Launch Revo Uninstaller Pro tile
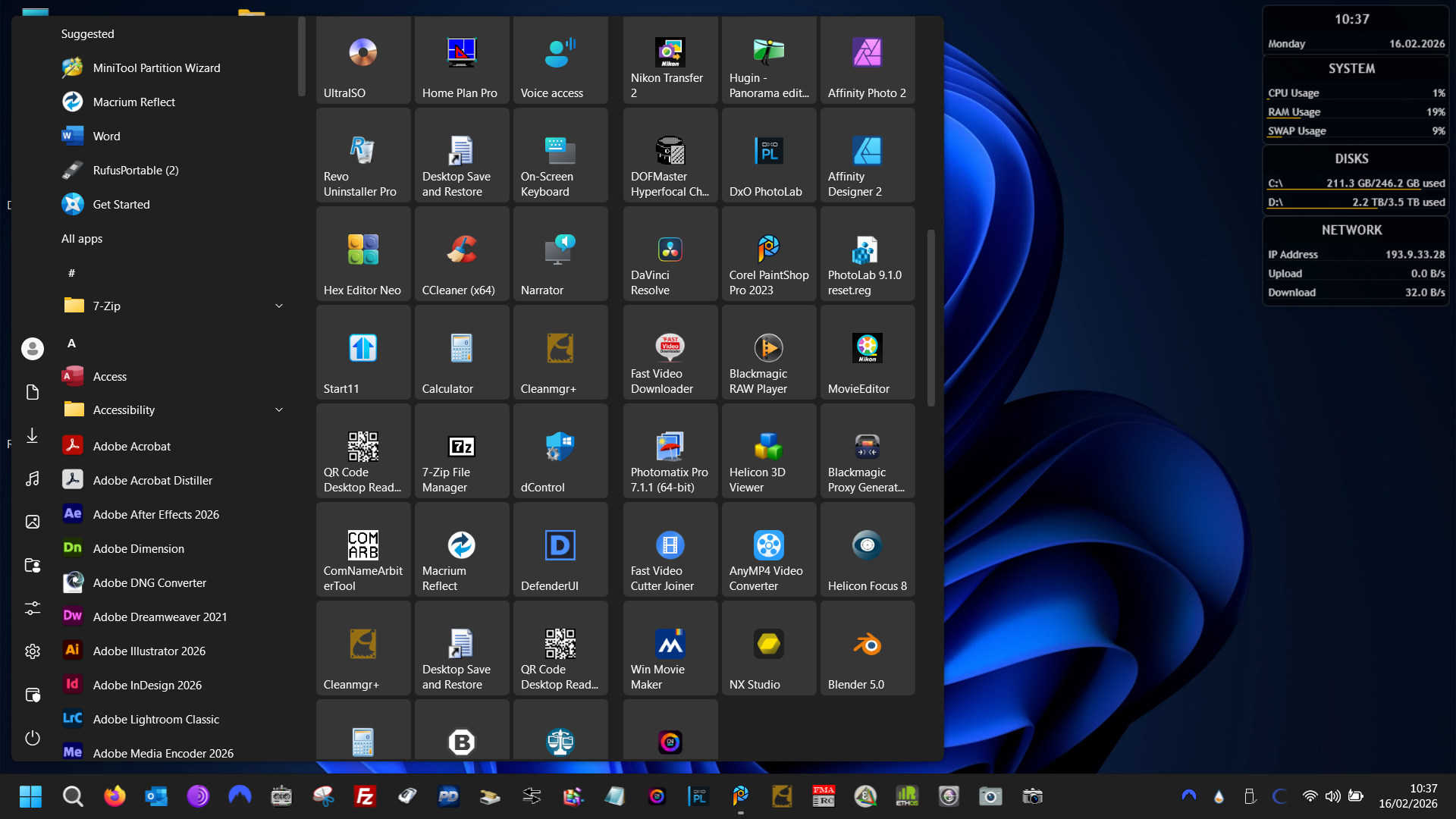Screen dimensions: 1456x819 point(362,155)
